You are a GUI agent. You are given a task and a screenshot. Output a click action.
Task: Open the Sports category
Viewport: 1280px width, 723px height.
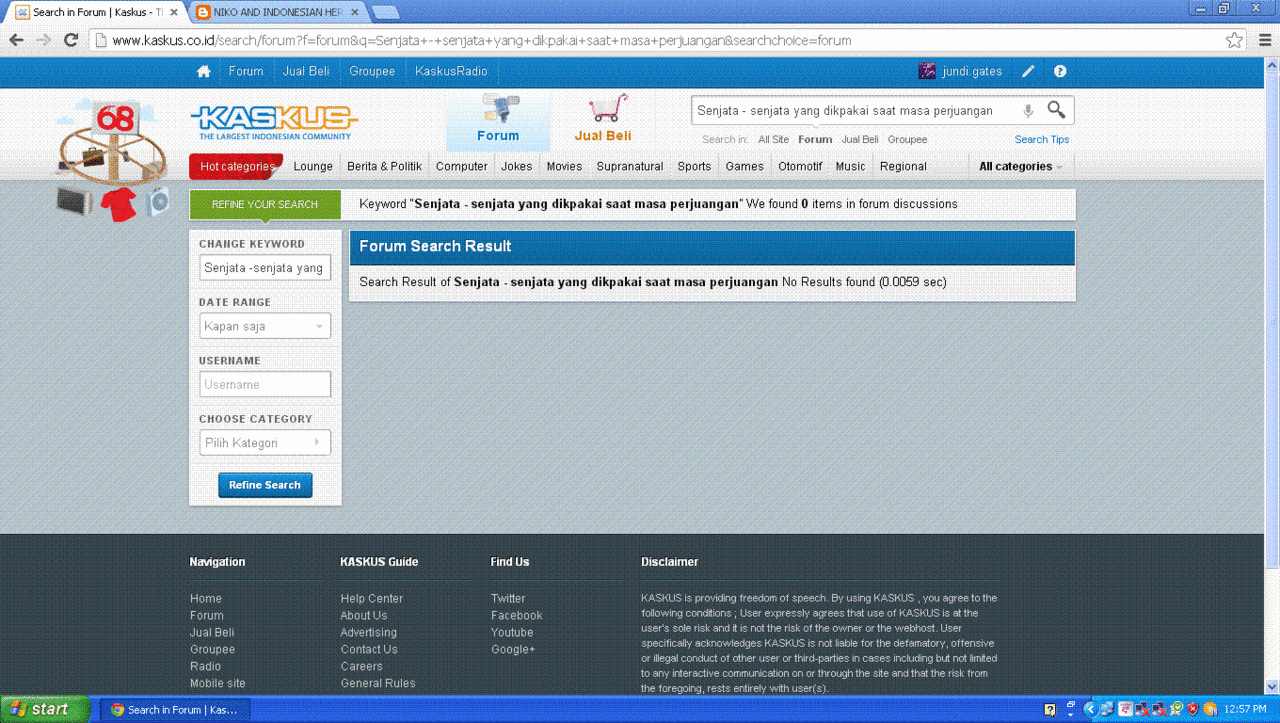click(694, 167)
